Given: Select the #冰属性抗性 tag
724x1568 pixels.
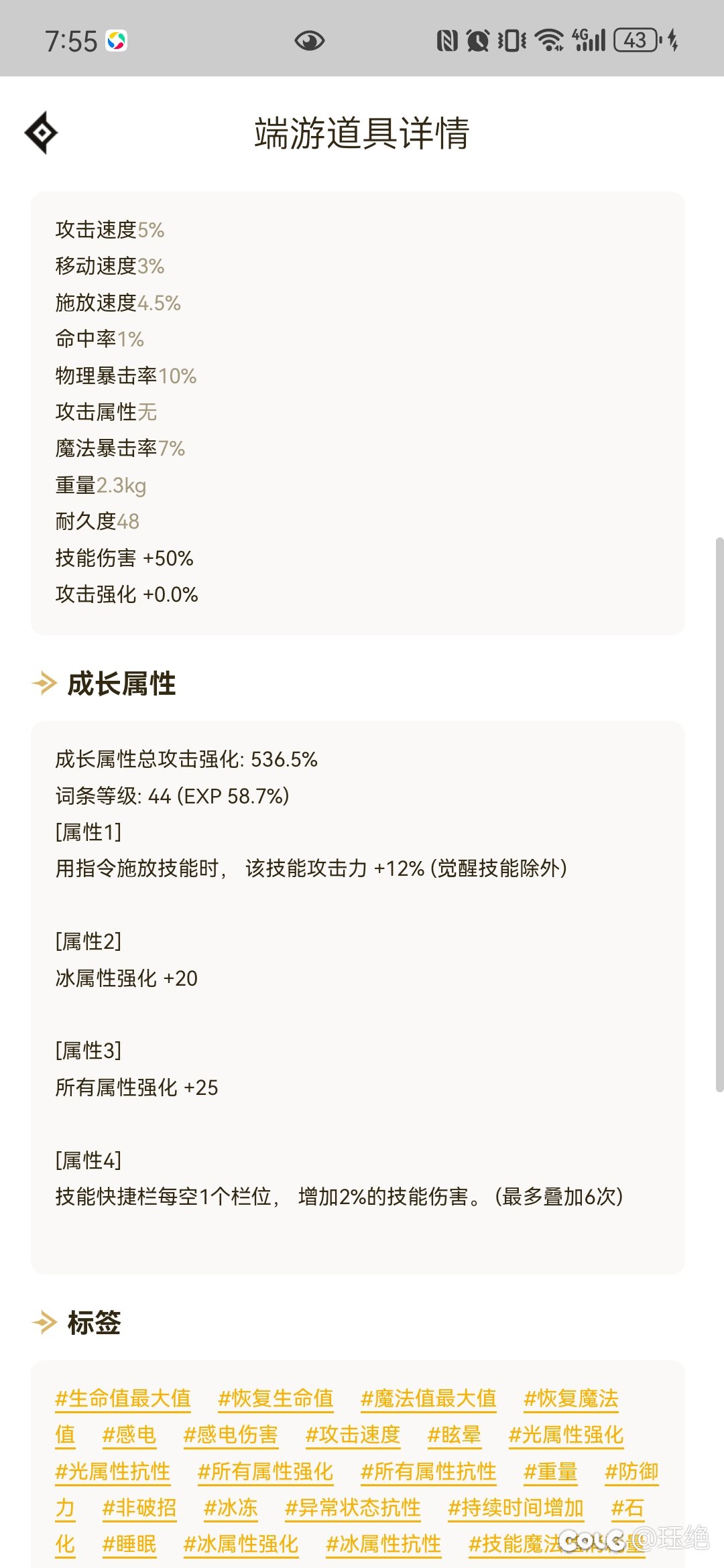Looking at the screenshot, I should [x=383, y=1544].
